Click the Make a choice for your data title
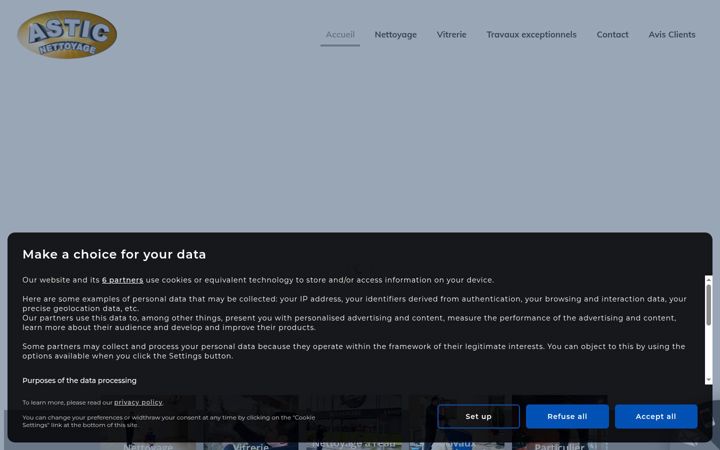The width and height of the screenshot is (720, 450). pos(114,254)
